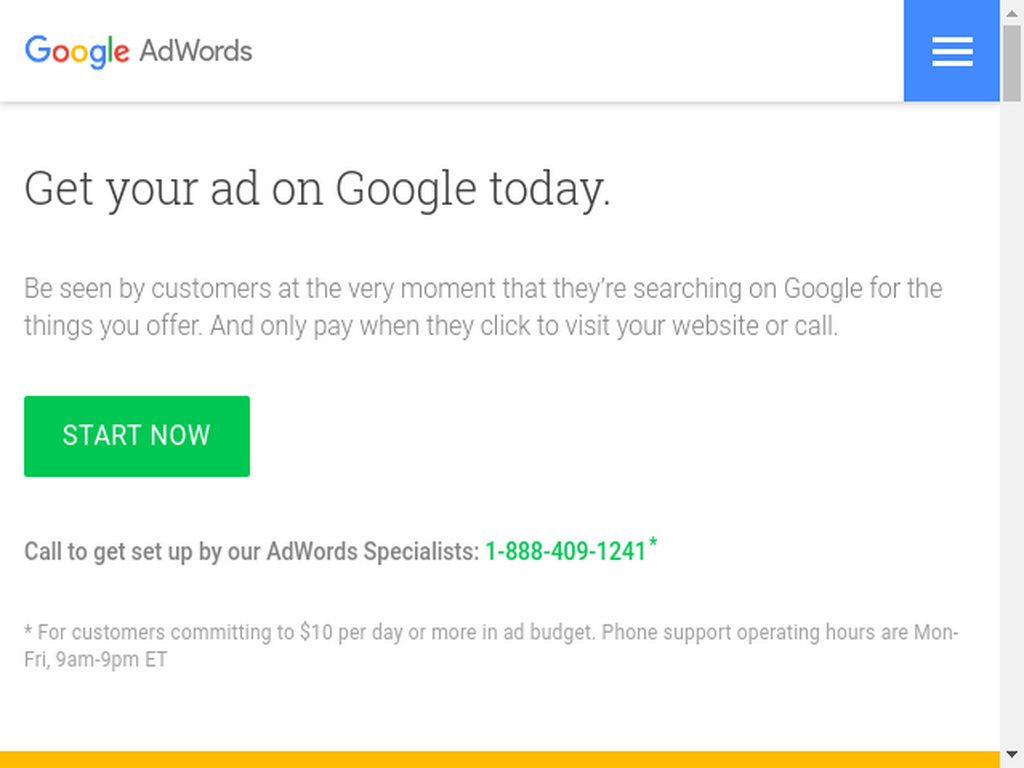Click the scrollbar down arrow
This screenshot has width=1024, height=768.
[1012, 756]
